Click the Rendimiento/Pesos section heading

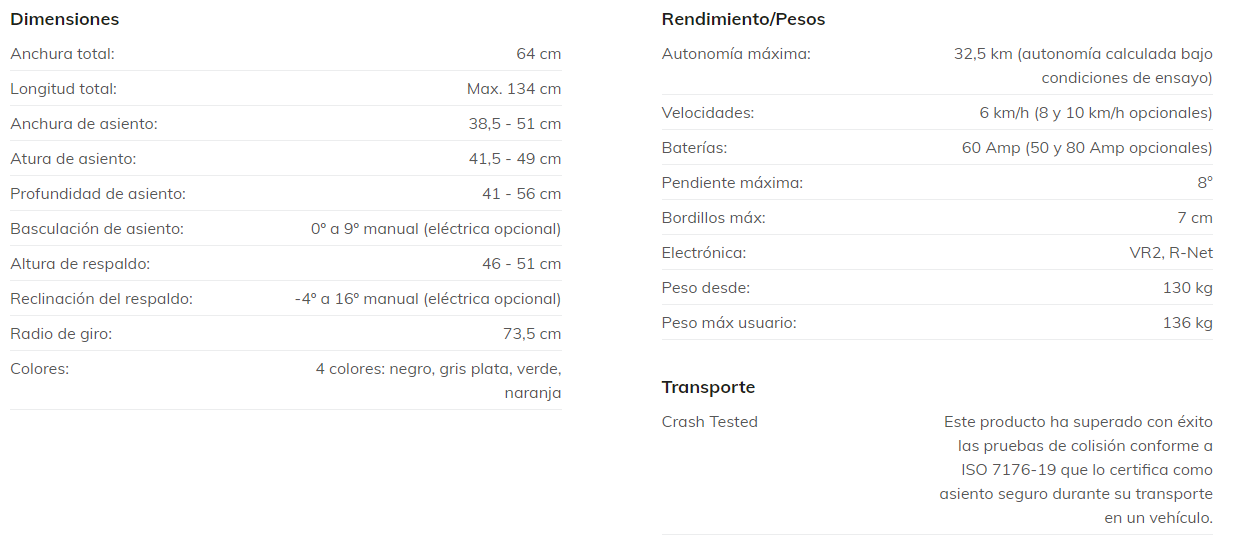point(743,19)
